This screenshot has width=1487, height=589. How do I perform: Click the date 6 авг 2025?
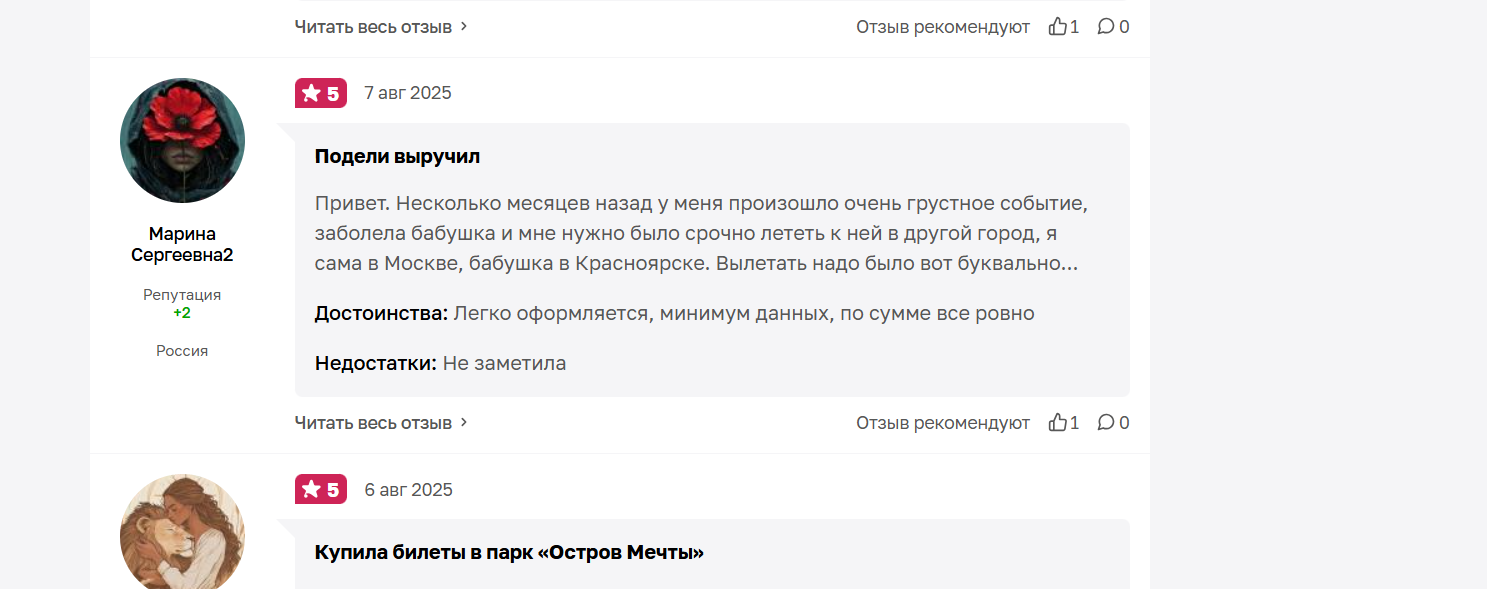pyautogui.click(x=408, y=489)
